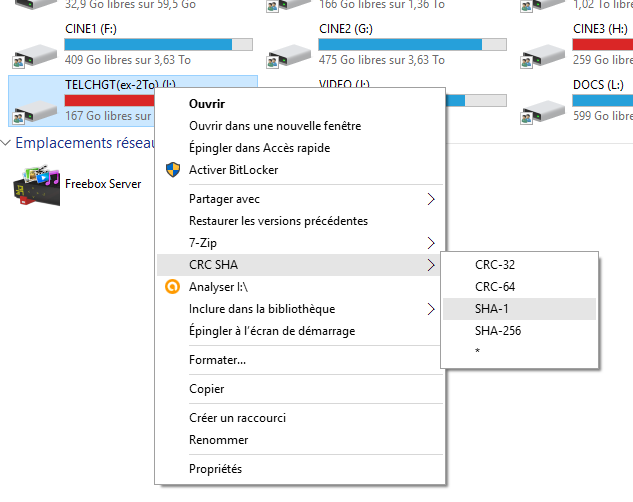Expand the 7-Zip submenu arrow
The width and height of the screenshot is (633, 502).
(431, 243)
